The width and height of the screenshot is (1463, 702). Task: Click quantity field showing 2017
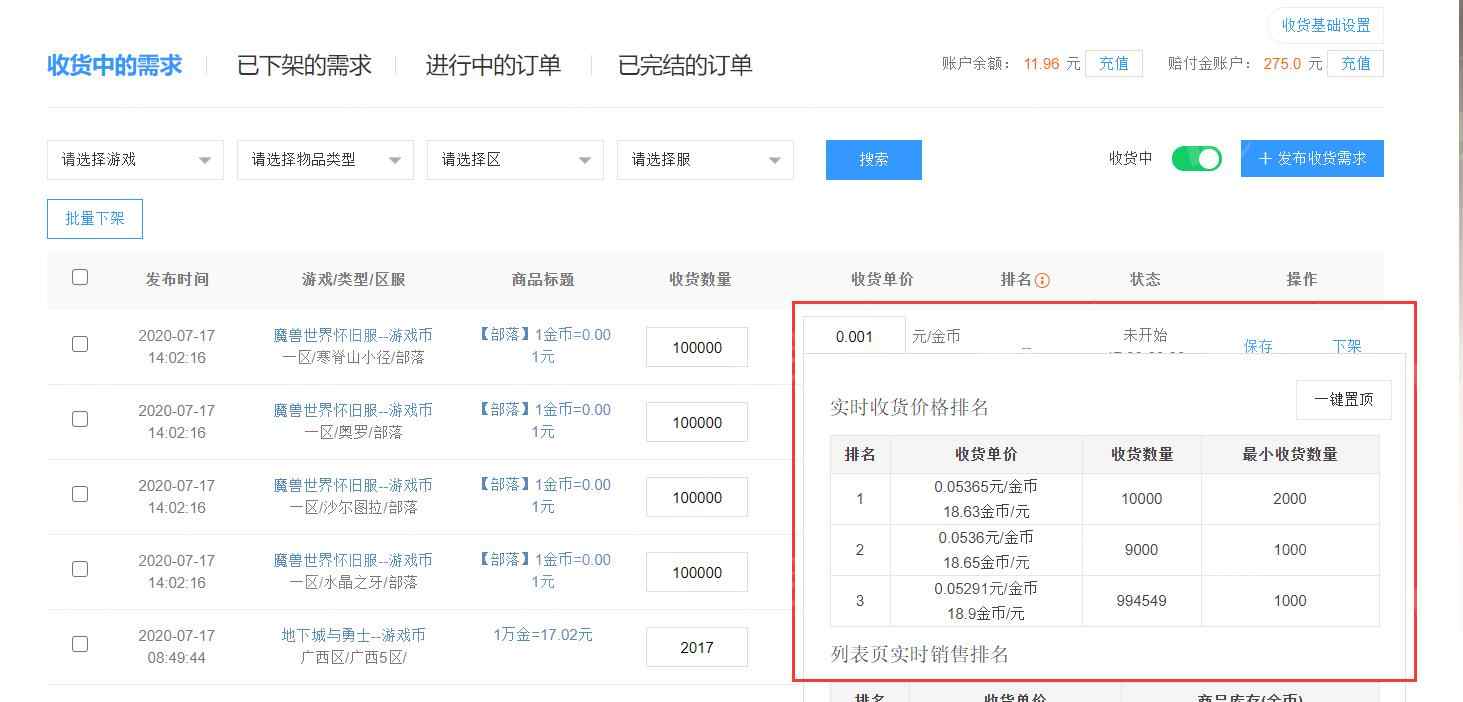coord(697,648)
